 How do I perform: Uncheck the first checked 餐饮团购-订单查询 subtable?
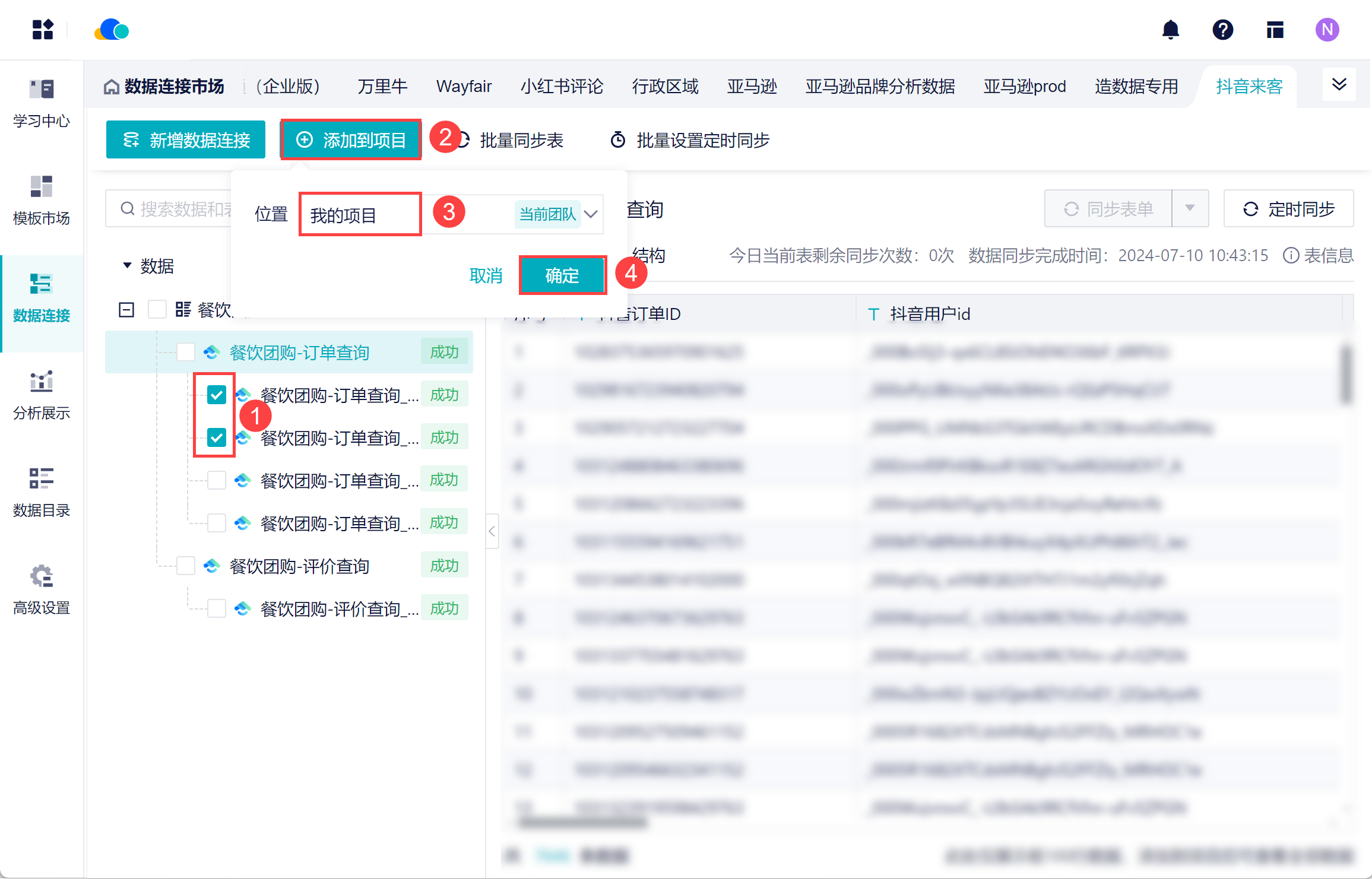(x=216, y=395)
